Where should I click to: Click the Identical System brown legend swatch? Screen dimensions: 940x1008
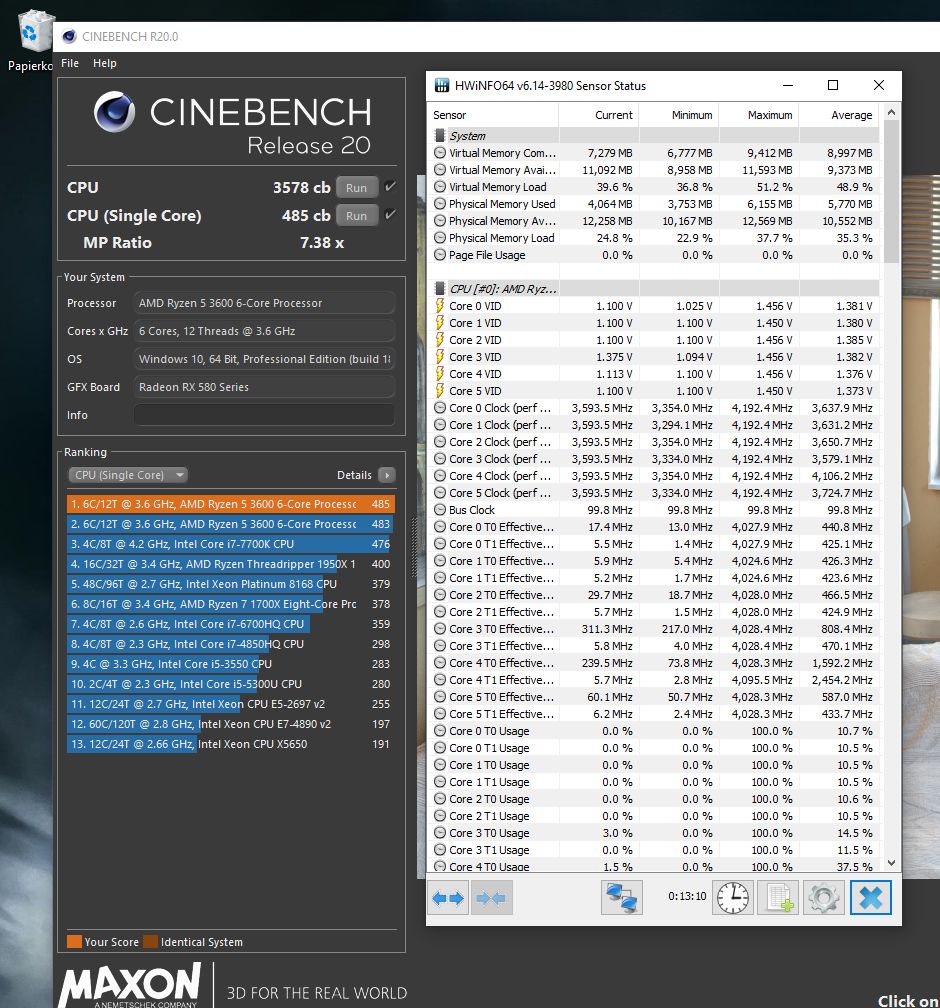click(150, 942)
